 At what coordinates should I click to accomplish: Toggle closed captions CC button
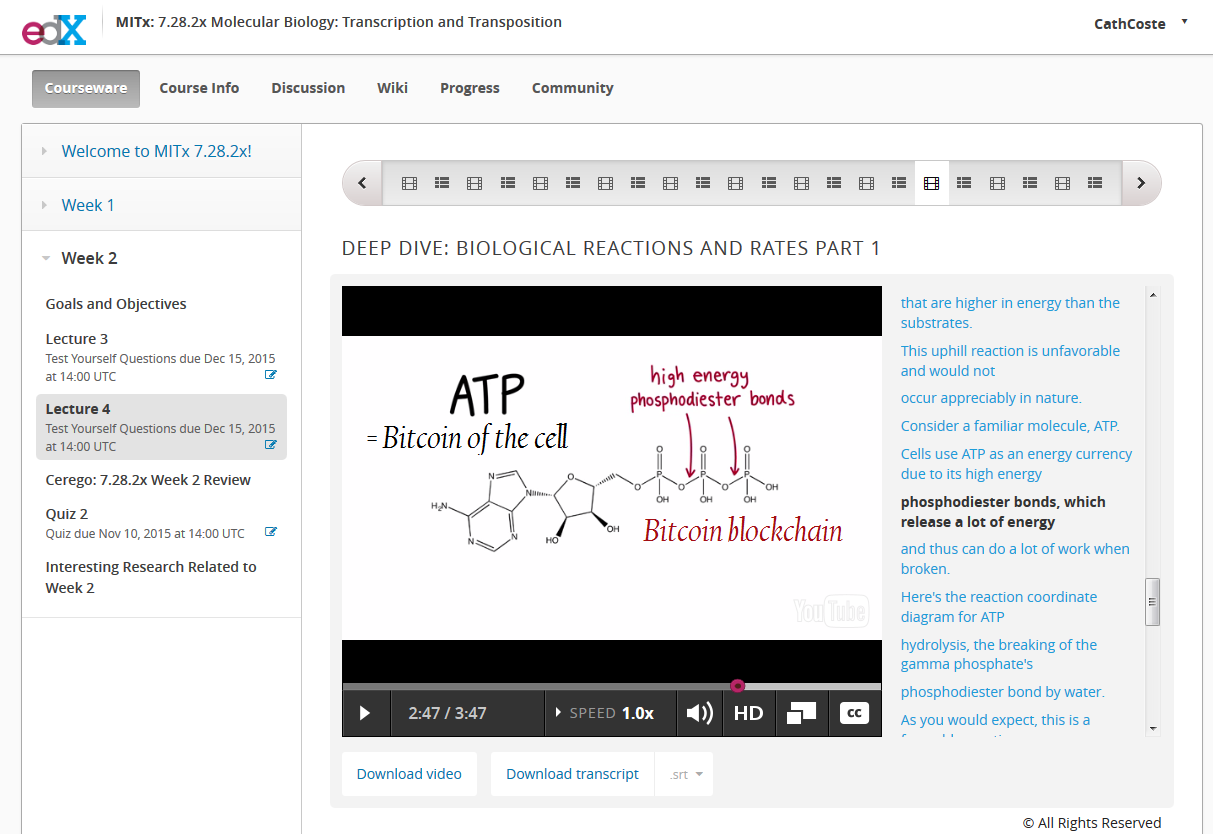pyautogui.click(x=854, y=713)
